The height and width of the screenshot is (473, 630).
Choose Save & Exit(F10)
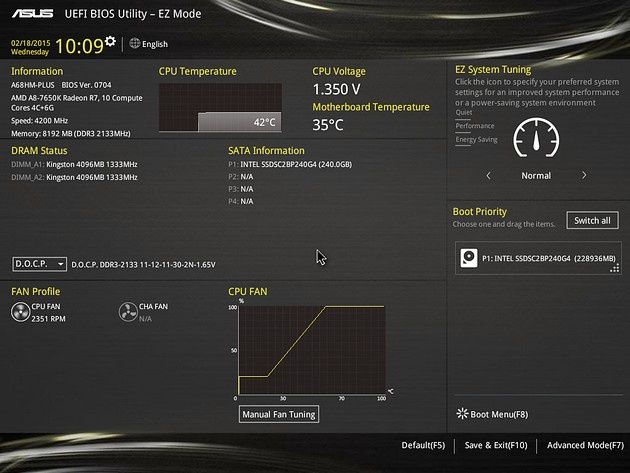(x=496, y=445)
